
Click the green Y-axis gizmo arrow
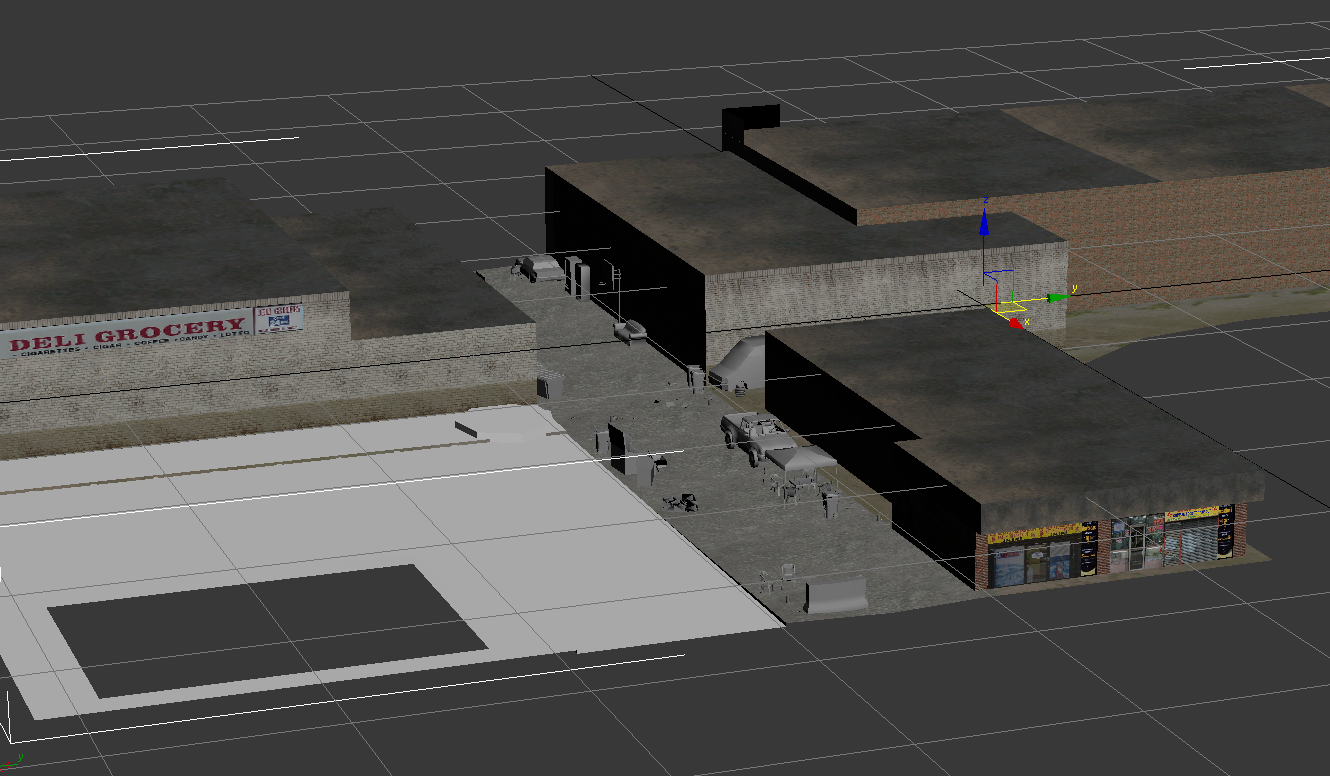[1055, 297]
